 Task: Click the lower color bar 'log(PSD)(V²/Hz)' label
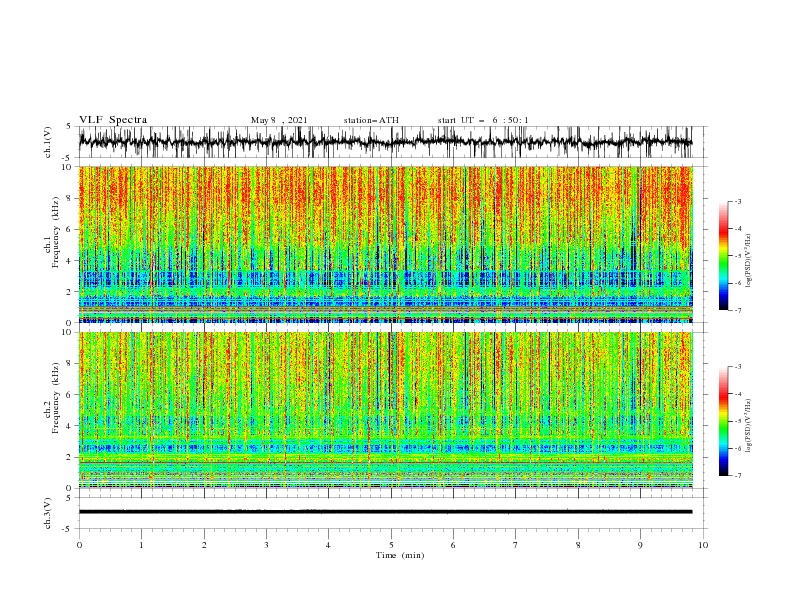[748, 426]
